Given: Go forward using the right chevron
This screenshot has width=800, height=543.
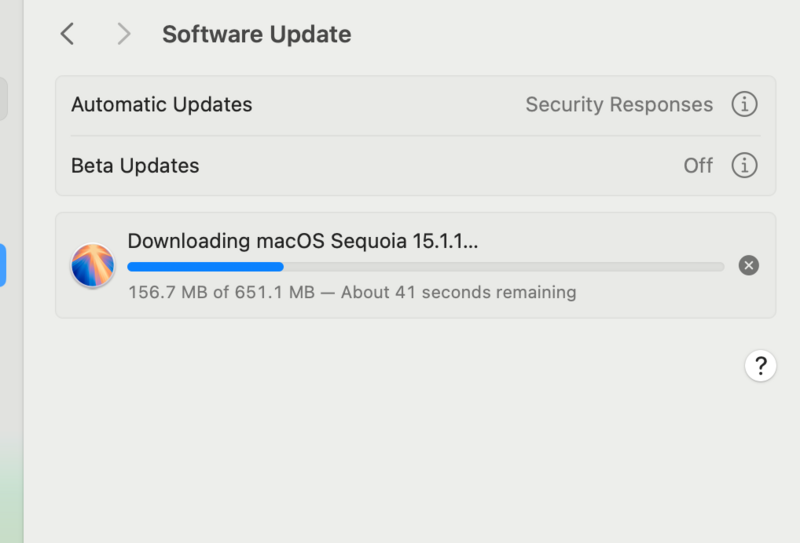Looking at the screenshot, I should click(123, 34).
